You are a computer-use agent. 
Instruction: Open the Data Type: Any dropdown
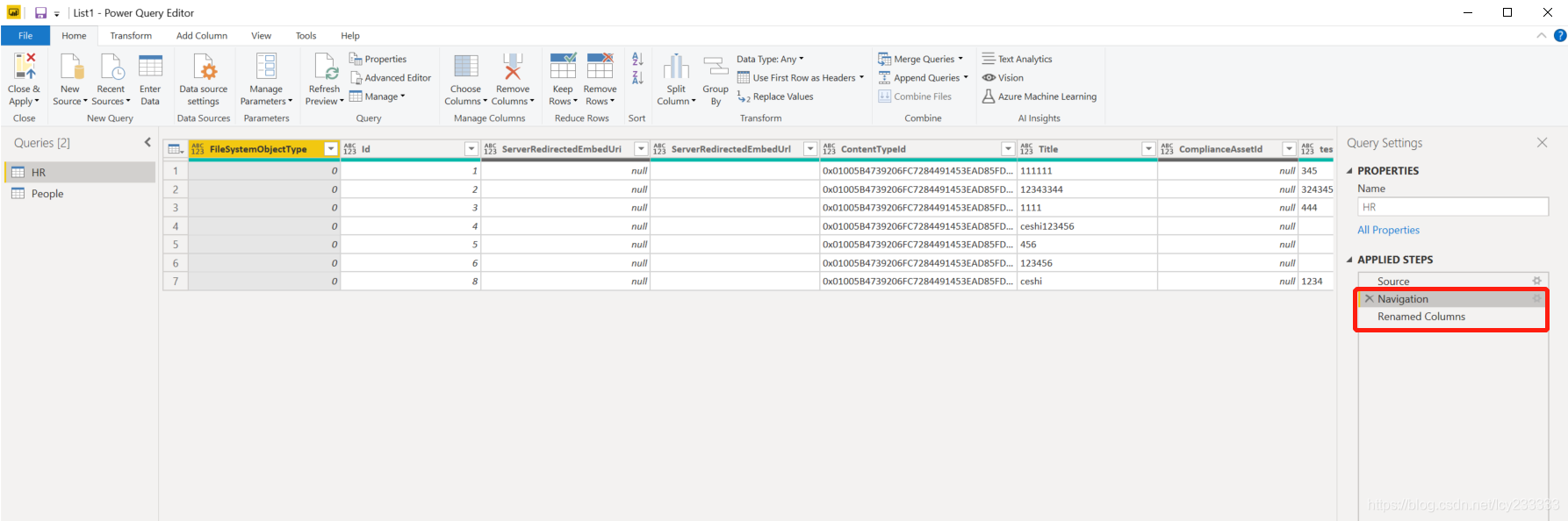click(x=770, y=59)
